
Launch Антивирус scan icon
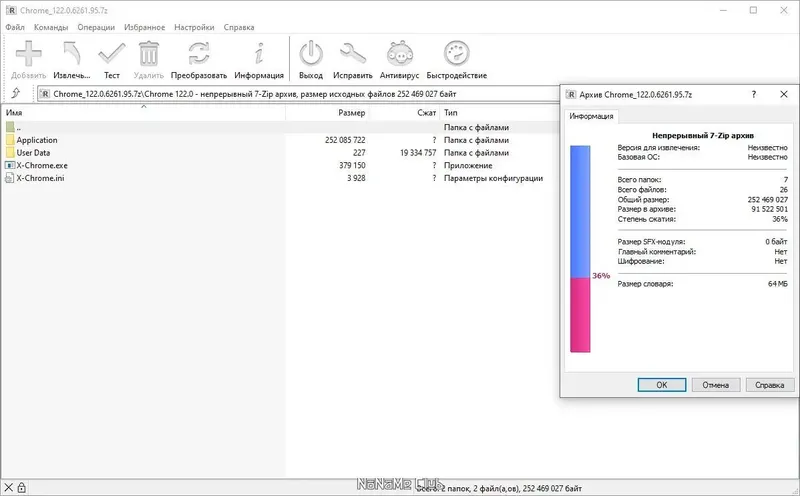(399, 54)
